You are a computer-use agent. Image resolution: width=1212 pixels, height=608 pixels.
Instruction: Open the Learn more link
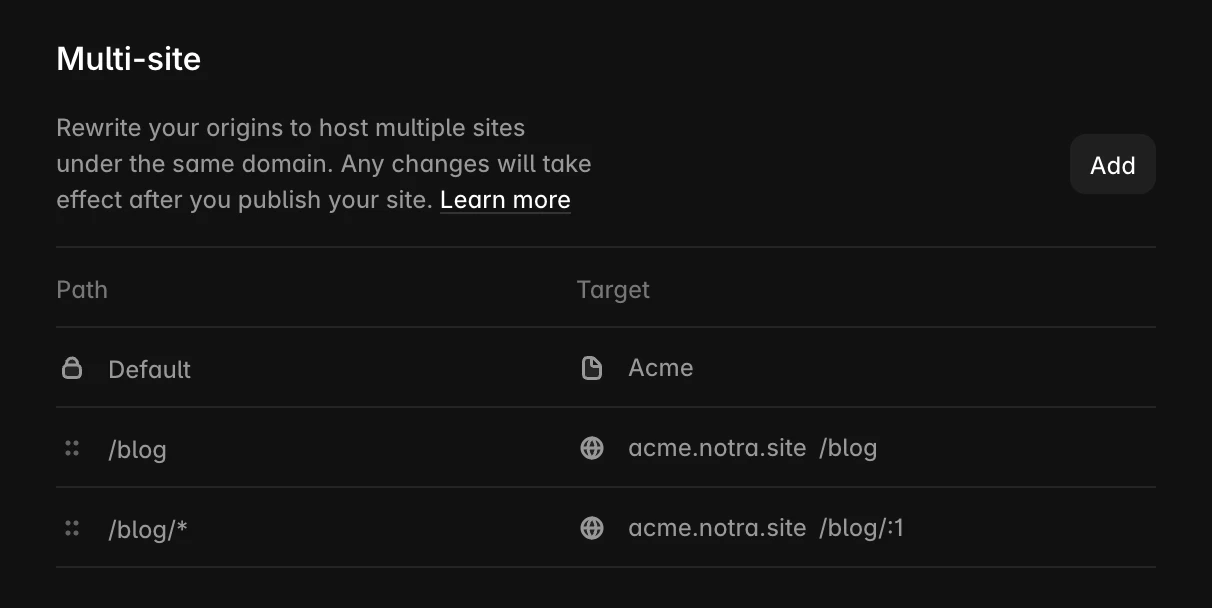[x=505, y=200]
